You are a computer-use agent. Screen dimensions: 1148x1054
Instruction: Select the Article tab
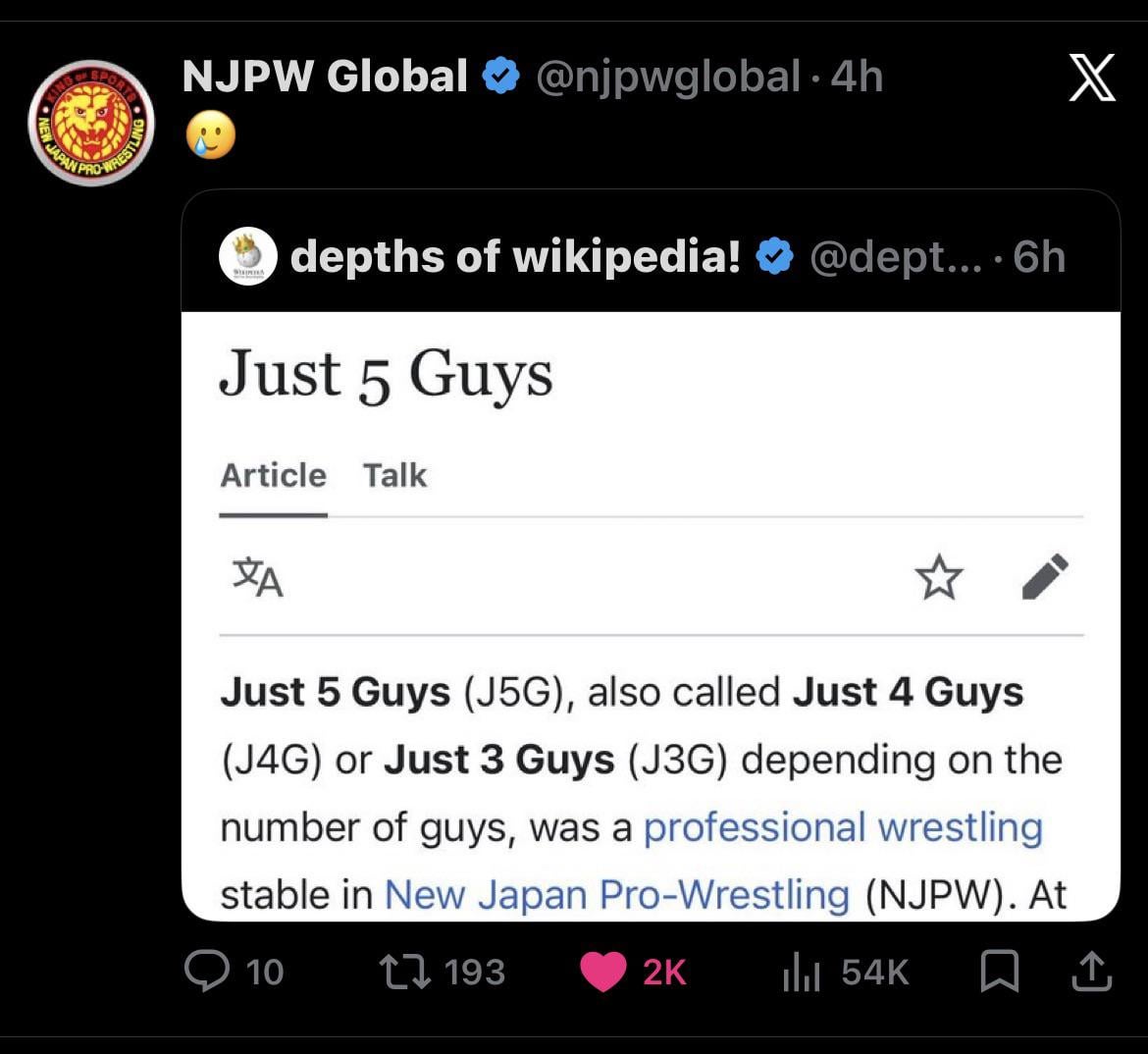click(273, 476)
